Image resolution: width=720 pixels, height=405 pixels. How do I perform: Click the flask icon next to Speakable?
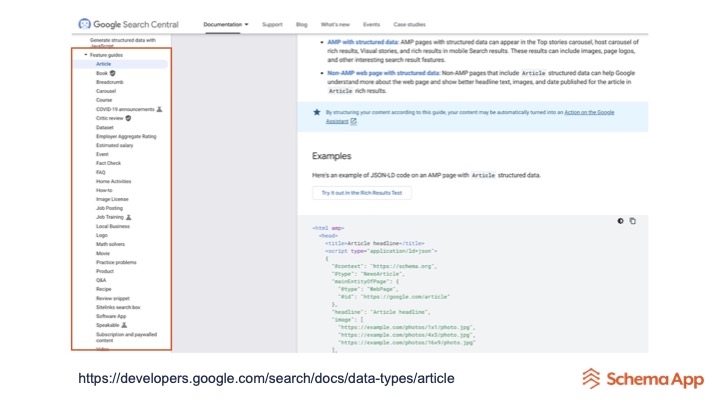(x=124, y=325)
